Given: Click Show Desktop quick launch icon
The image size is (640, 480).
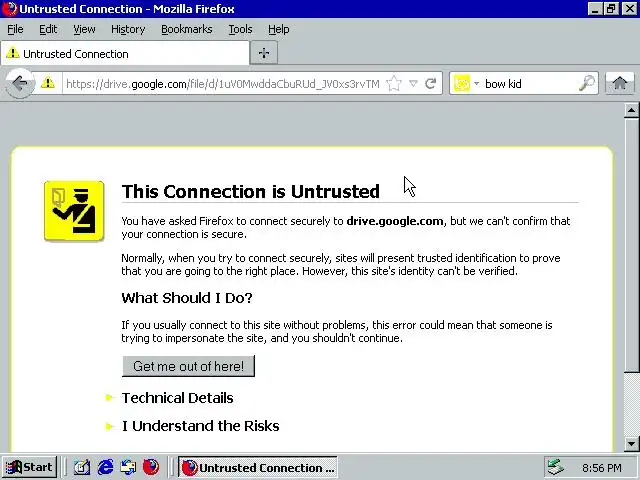Looking at the screenshot, I should [82, 467].
